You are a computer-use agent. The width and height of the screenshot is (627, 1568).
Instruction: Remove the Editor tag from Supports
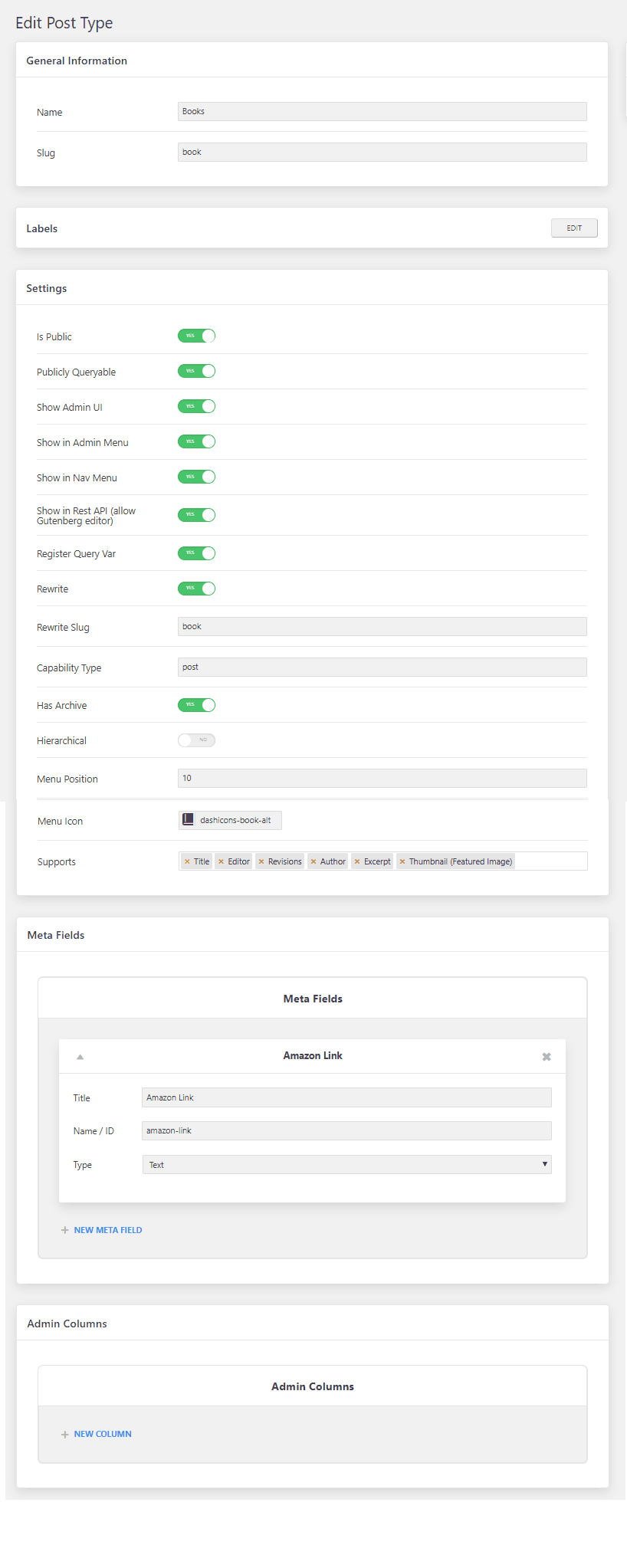click(221, 861)
